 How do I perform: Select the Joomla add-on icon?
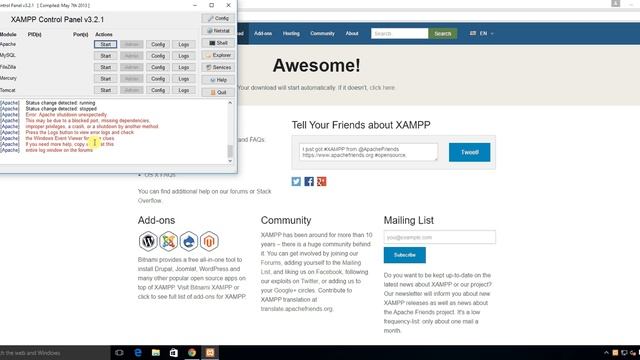(x=168, y=241)
